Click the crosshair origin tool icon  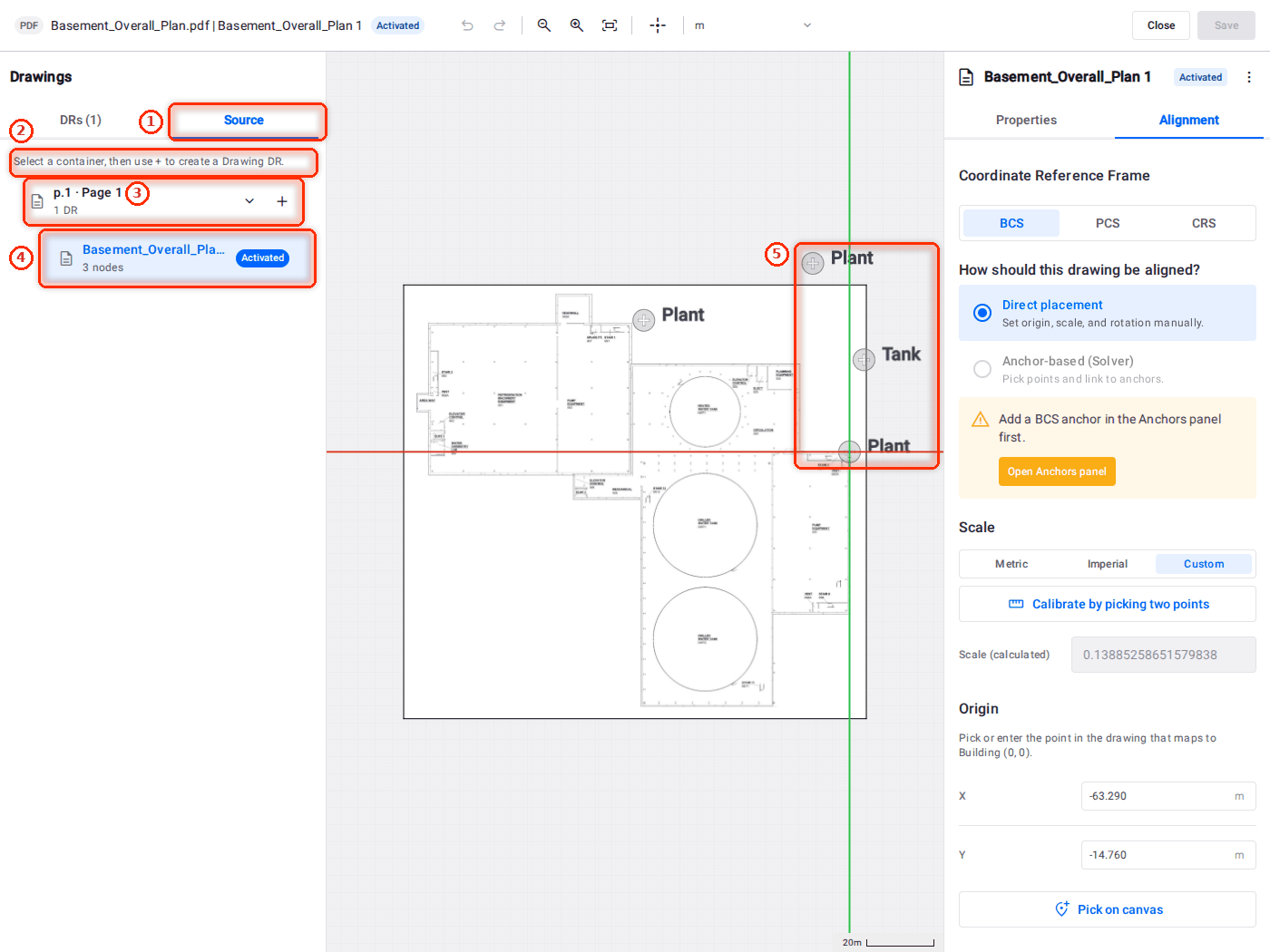tap(658, 25)
